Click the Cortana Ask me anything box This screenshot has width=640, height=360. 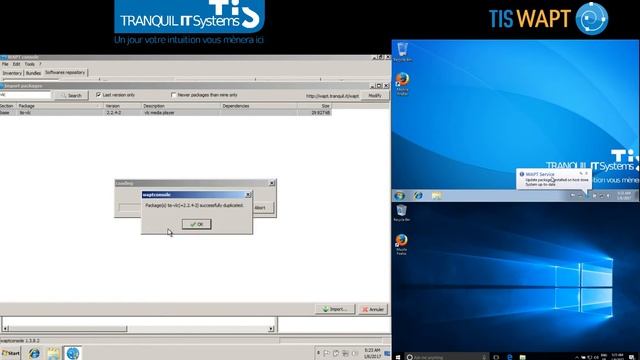447,357
